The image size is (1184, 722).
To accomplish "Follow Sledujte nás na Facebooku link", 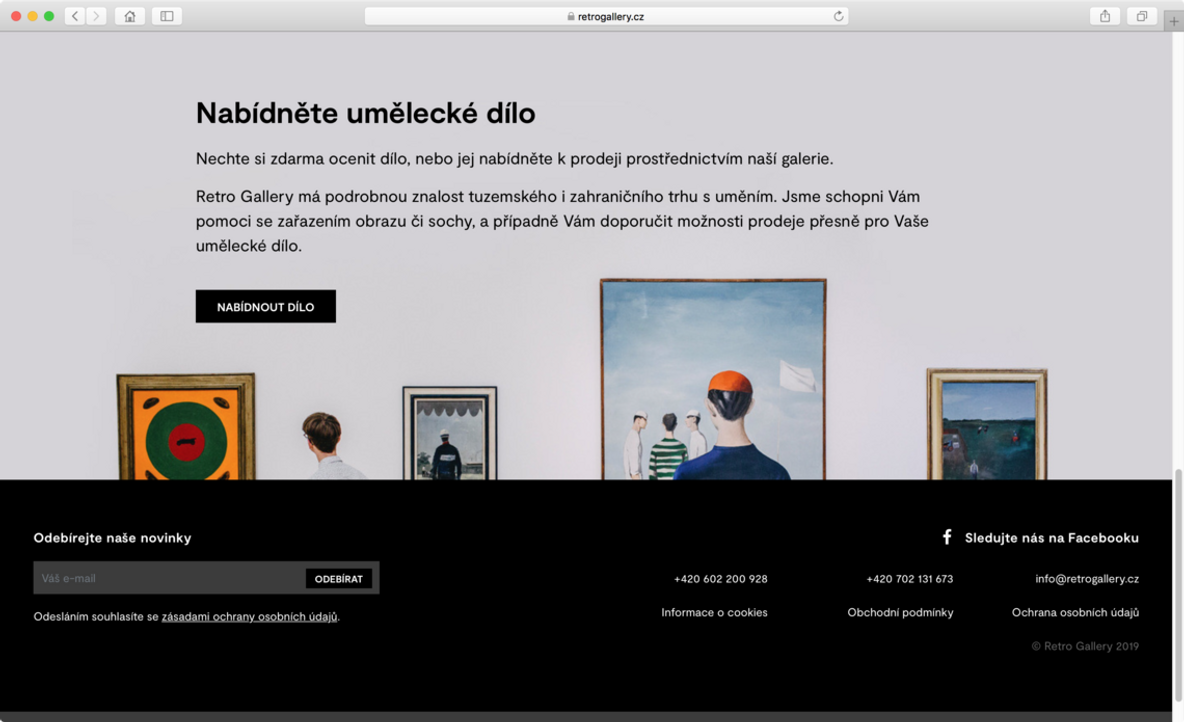I will point(1051,538).
